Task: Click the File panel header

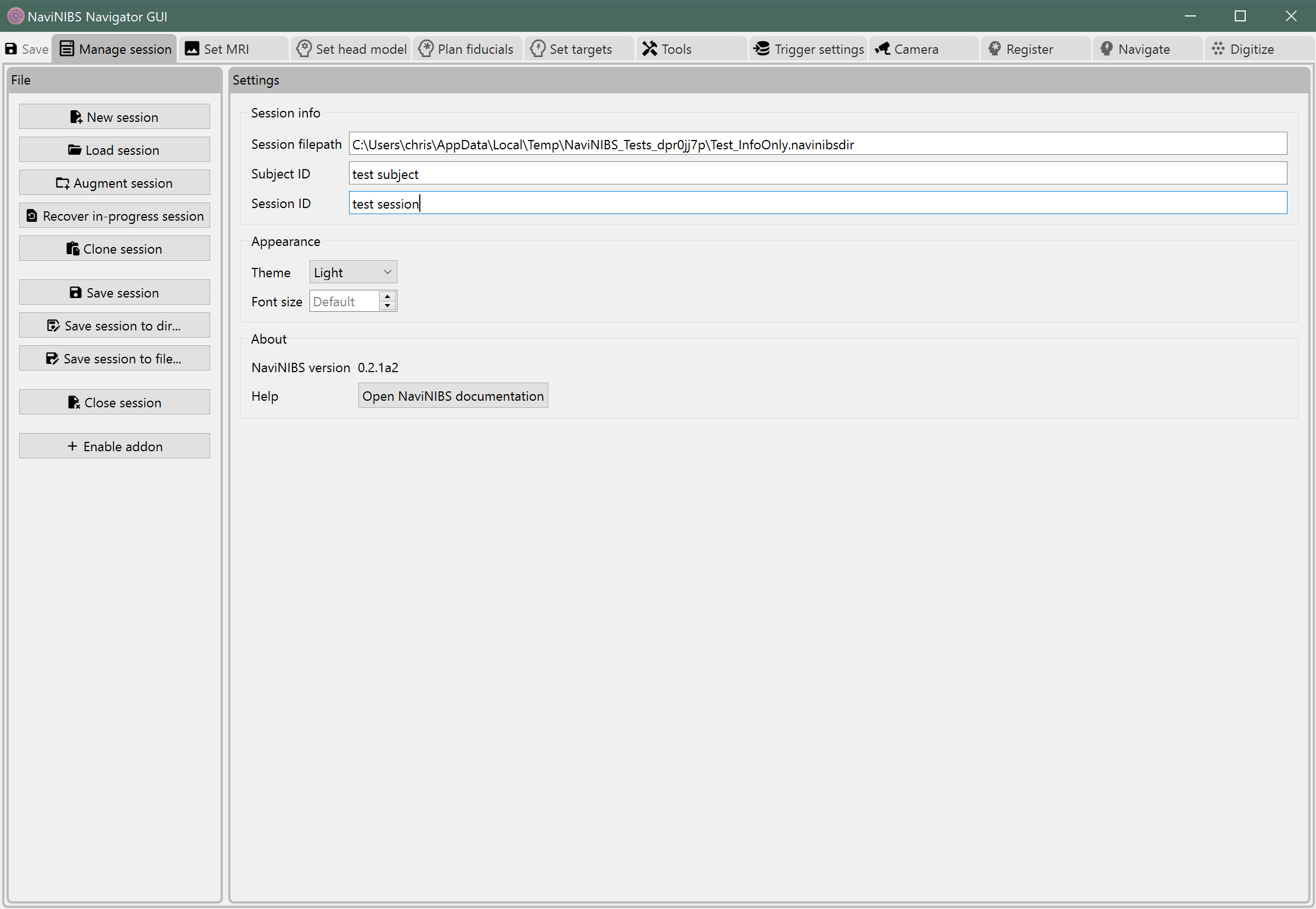Action: pyautogui.click(x=115, y=80)
